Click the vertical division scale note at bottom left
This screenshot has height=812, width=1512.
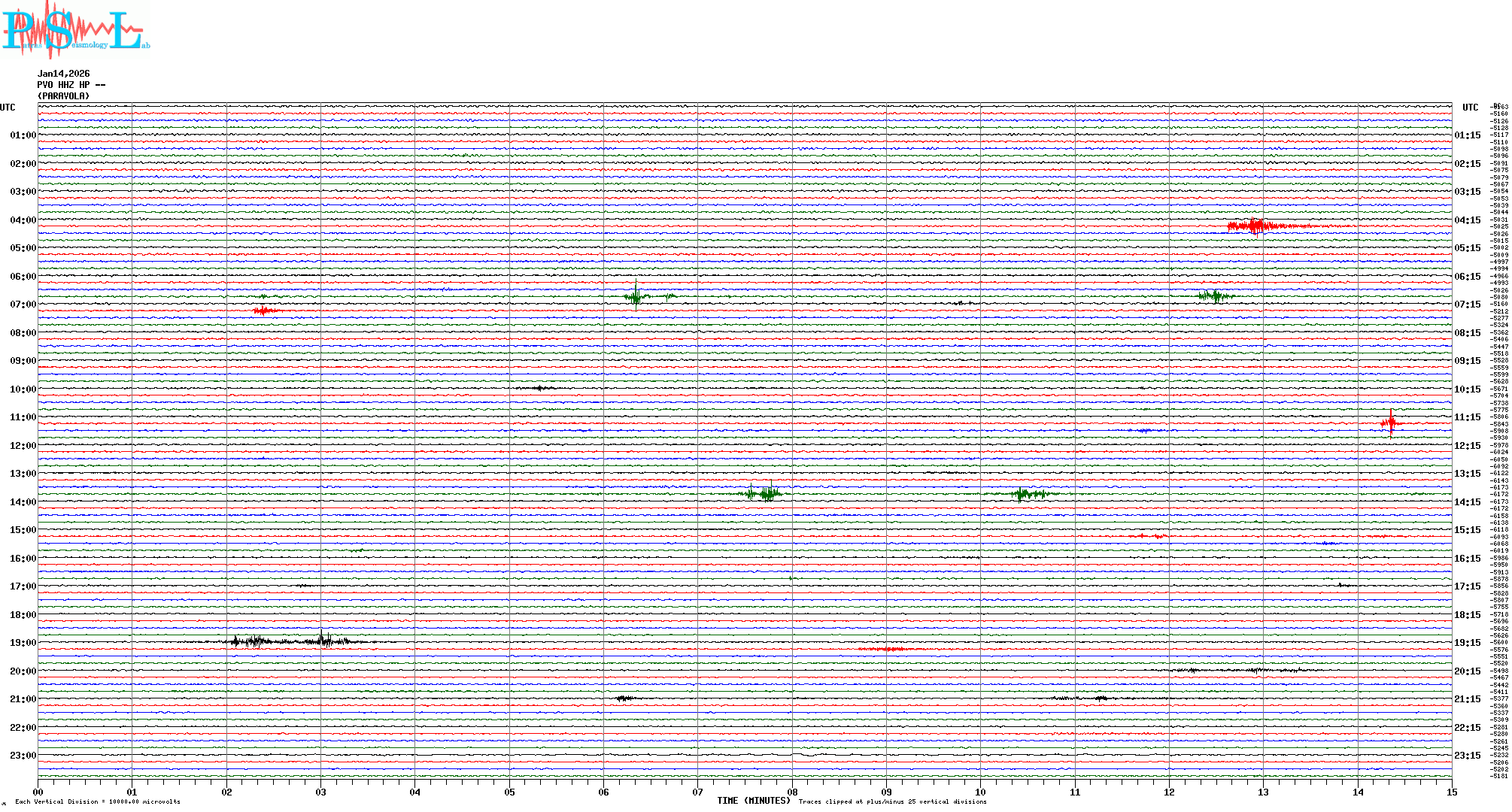98,802
